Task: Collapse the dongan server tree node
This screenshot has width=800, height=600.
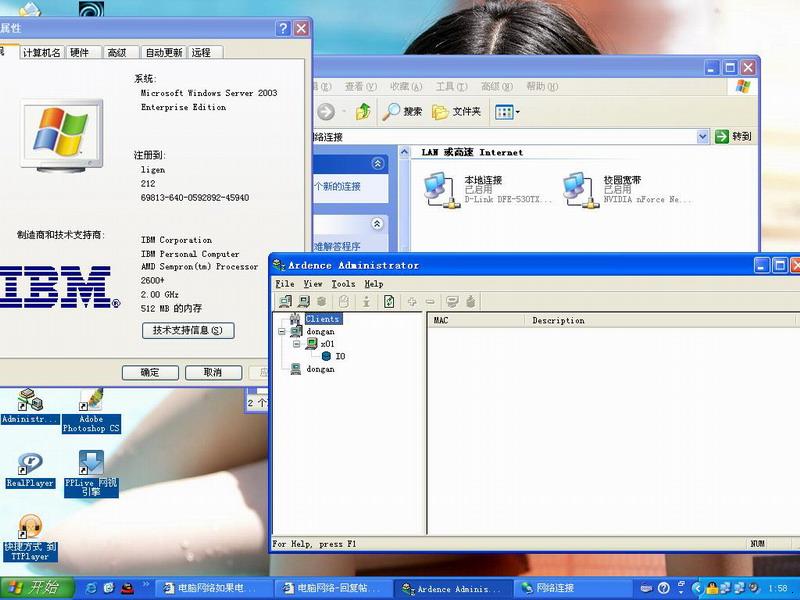Action: point(283,331)
